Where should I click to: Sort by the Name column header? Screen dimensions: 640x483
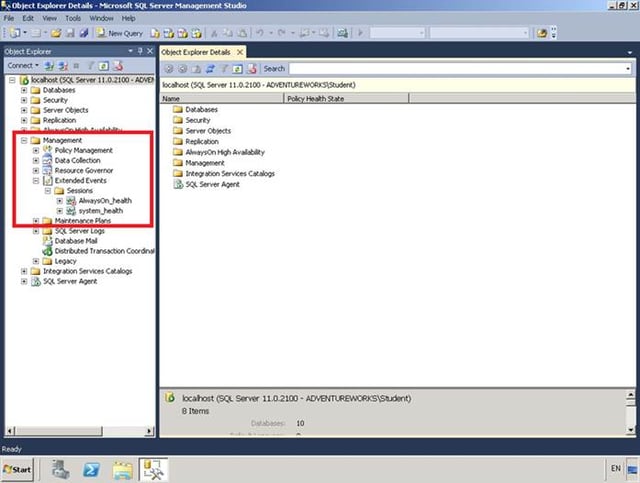222,98
